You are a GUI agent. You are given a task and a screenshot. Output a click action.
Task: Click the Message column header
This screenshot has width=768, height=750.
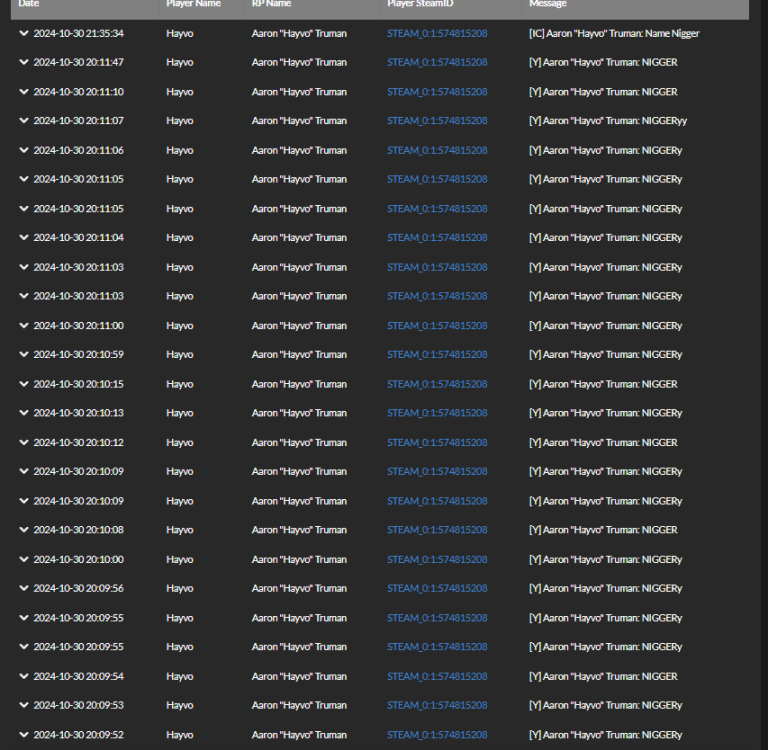(548, 4)
